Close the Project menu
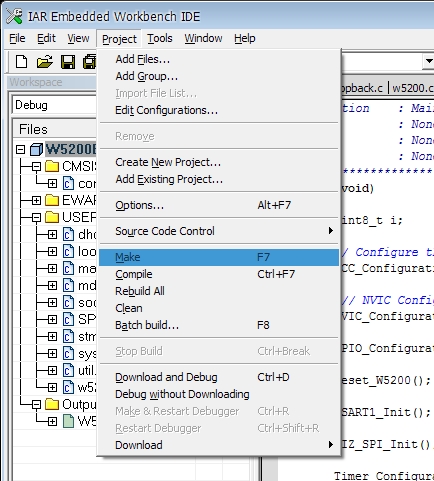The width and height of the screenshot is (434, 481). (x=119, y=39)
